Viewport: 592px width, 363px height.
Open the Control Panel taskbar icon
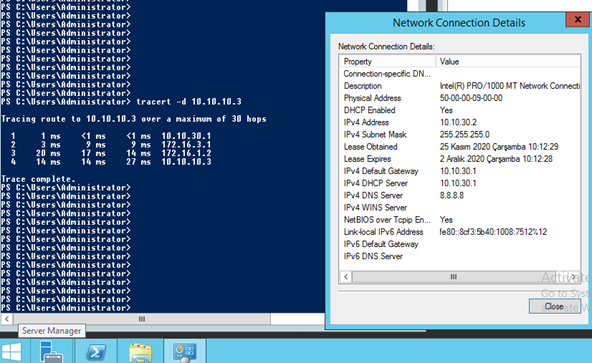pos(185,352)
